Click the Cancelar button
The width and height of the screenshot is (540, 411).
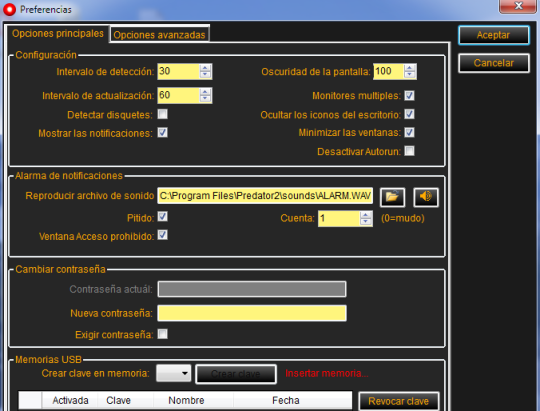tap(494, 63)
